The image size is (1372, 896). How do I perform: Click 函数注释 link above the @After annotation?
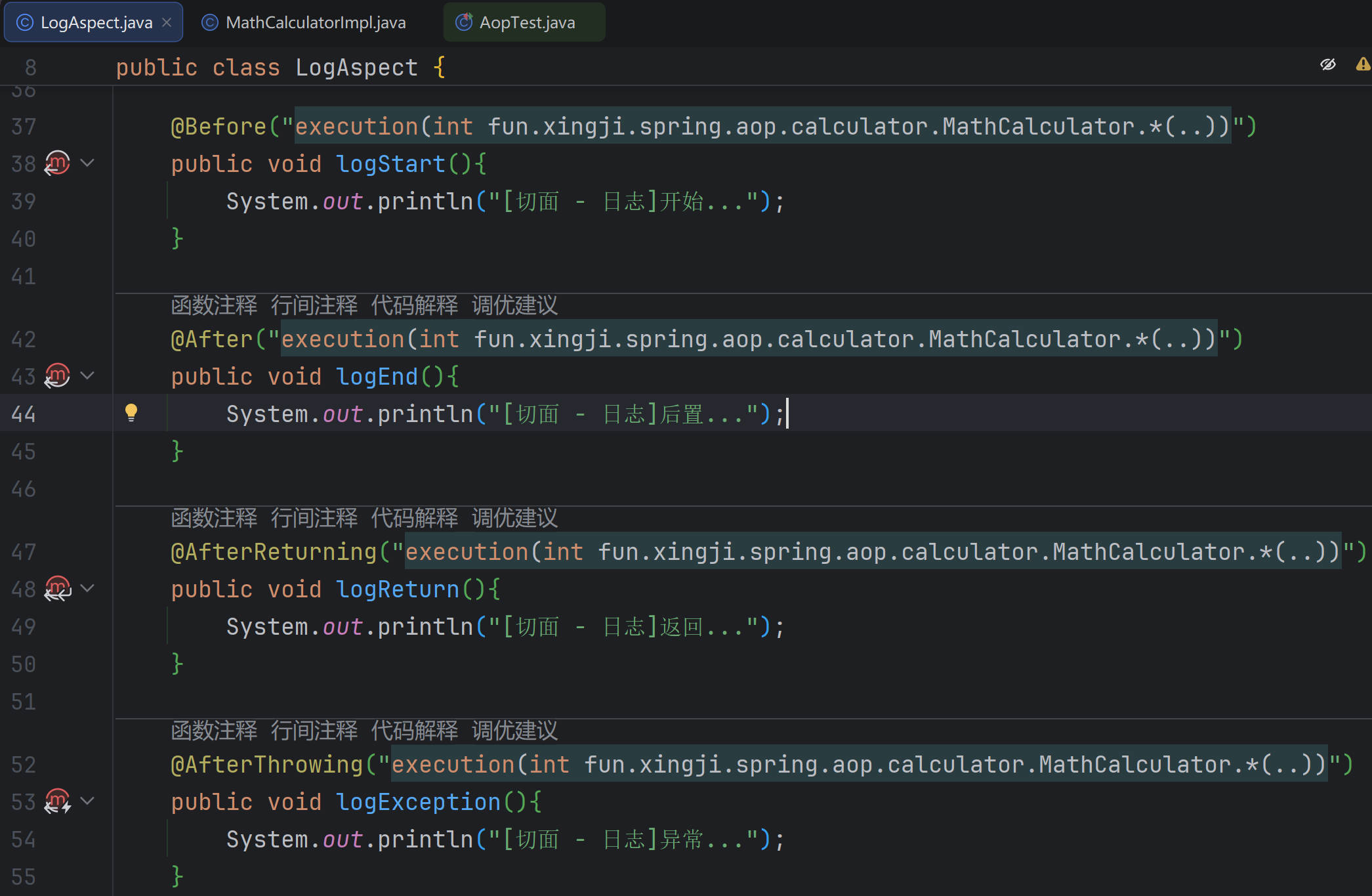coord(214,306)
